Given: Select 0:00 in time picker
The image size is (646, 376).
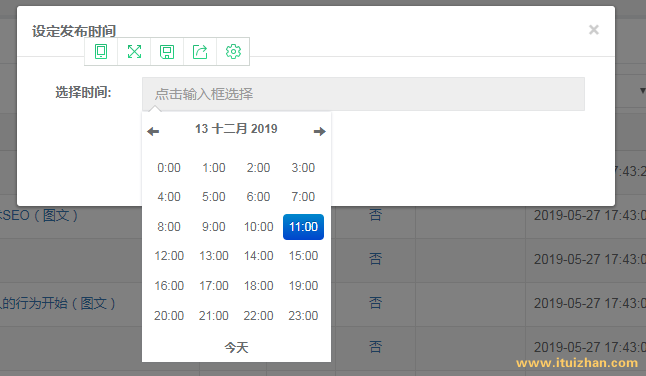Looking at the screenshot, I should pos(169,168).
